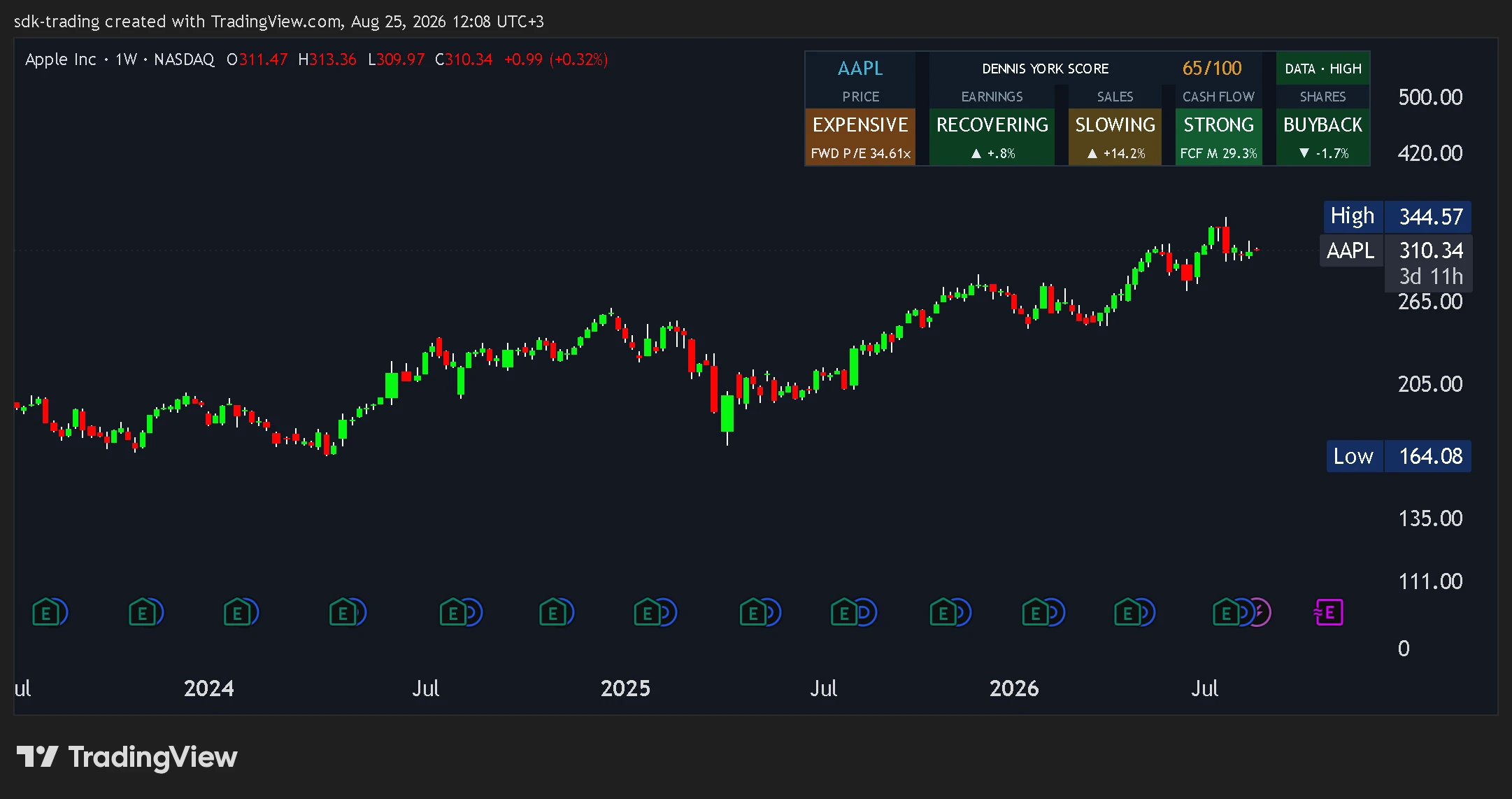This screenshot has width=1512, height=799.
Task: Click the SLOWING sales cell
Action: coord(1115,125)
